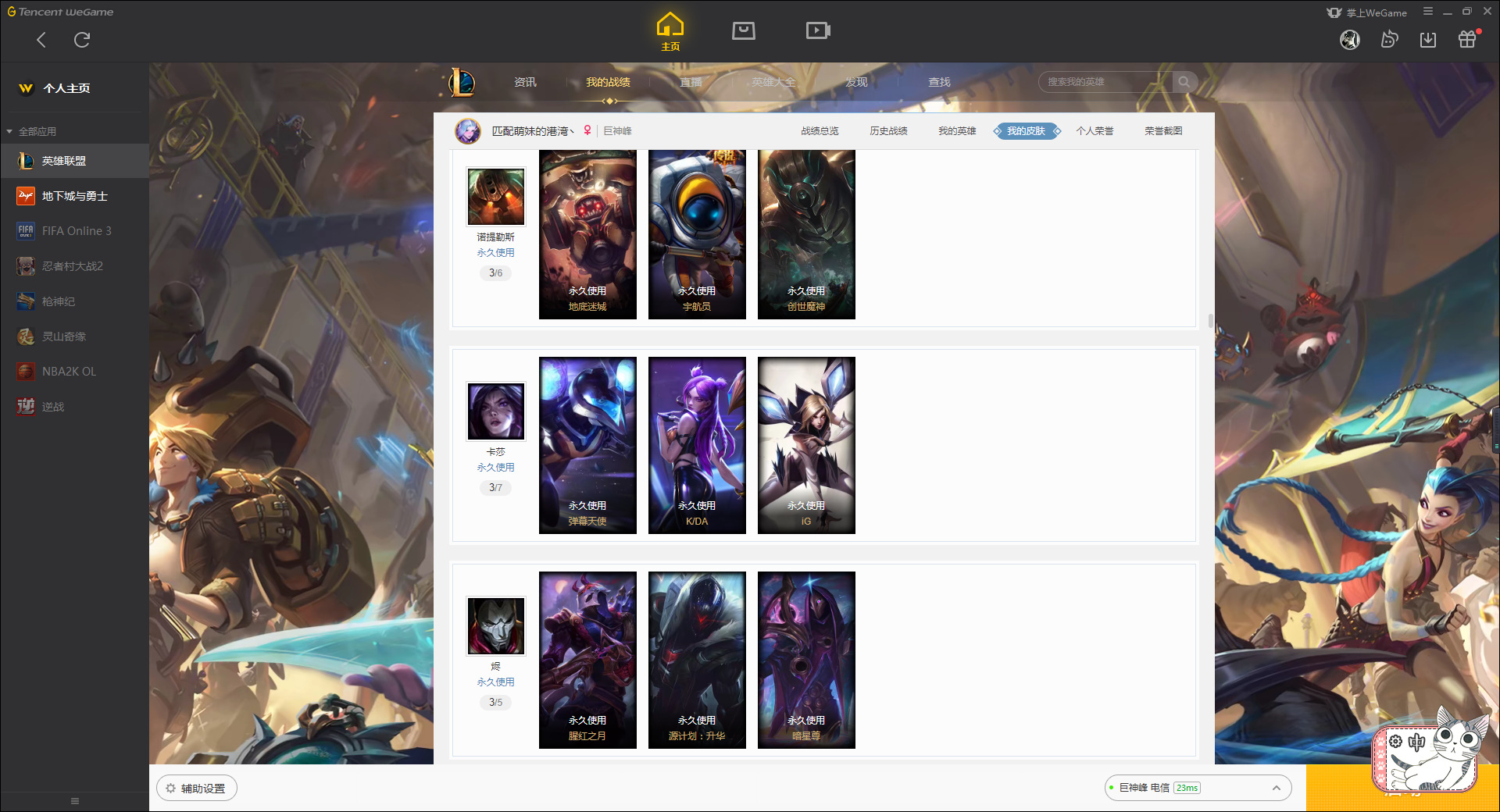Switch to the 战绩总览 sub-tab
Screen dimensions: 1500x812
coord(820,131)
